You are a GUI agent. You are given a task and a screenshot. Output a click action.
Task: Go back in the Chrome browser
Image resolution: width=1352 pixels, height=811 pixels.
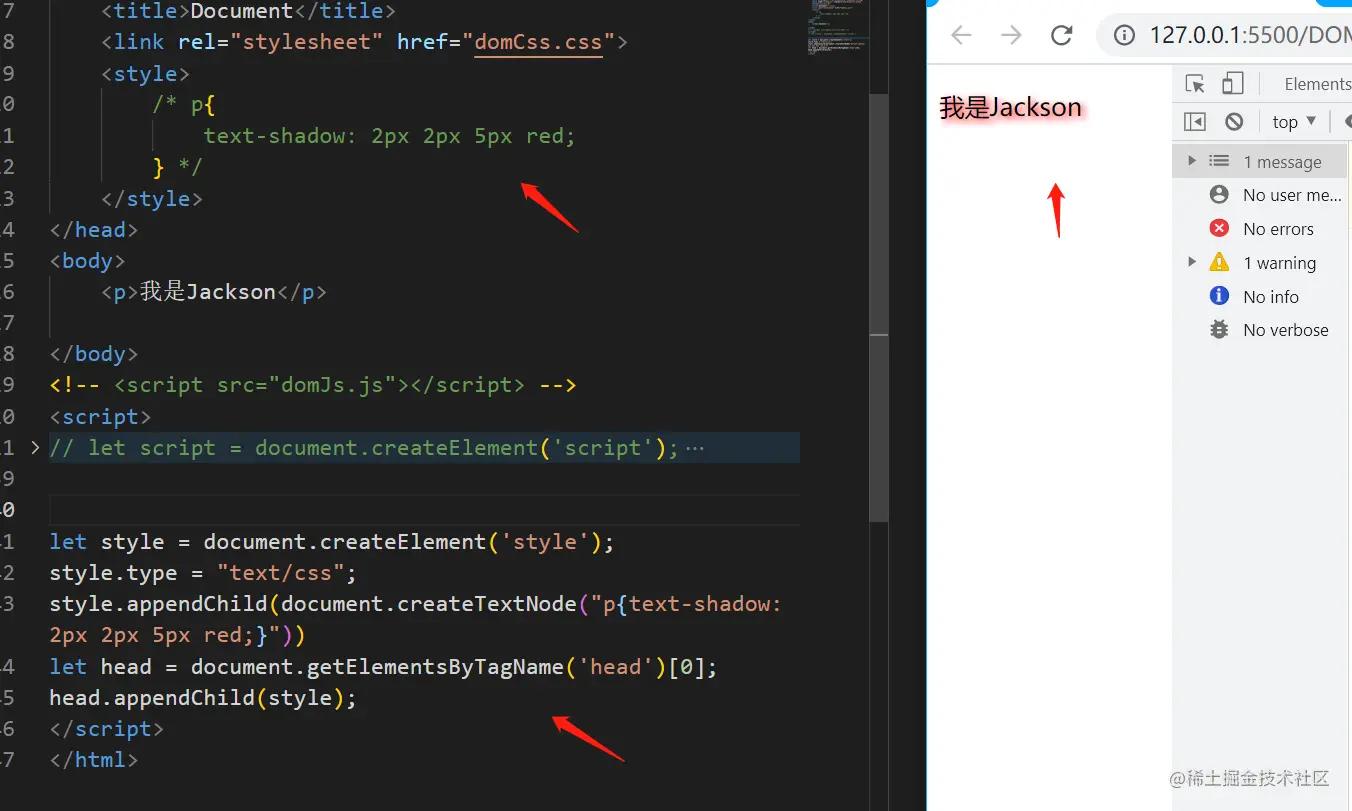961,36
